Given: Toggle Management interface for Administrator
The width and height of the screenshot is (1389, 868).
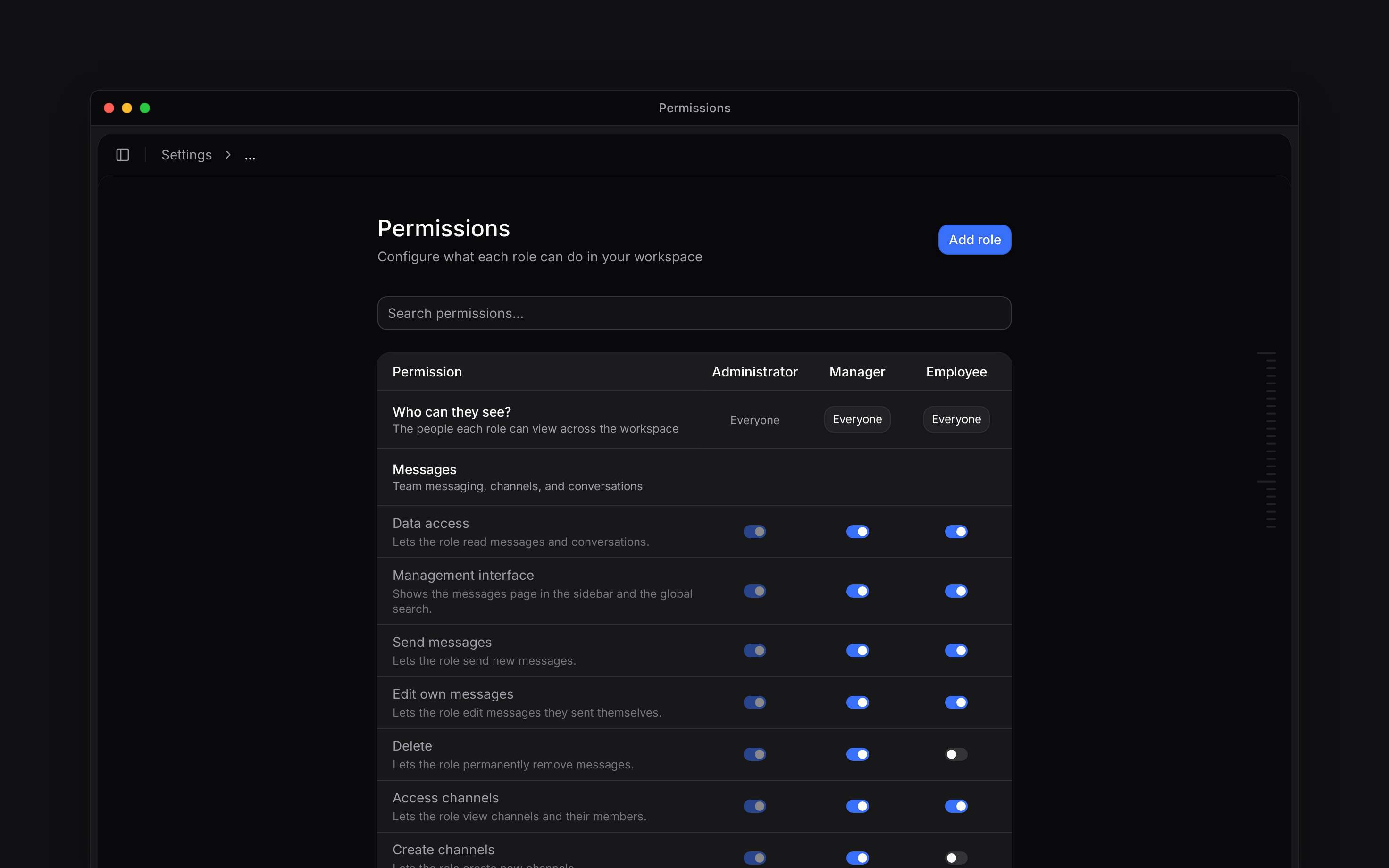Looking at the screenshot, I should pos(755,591).
